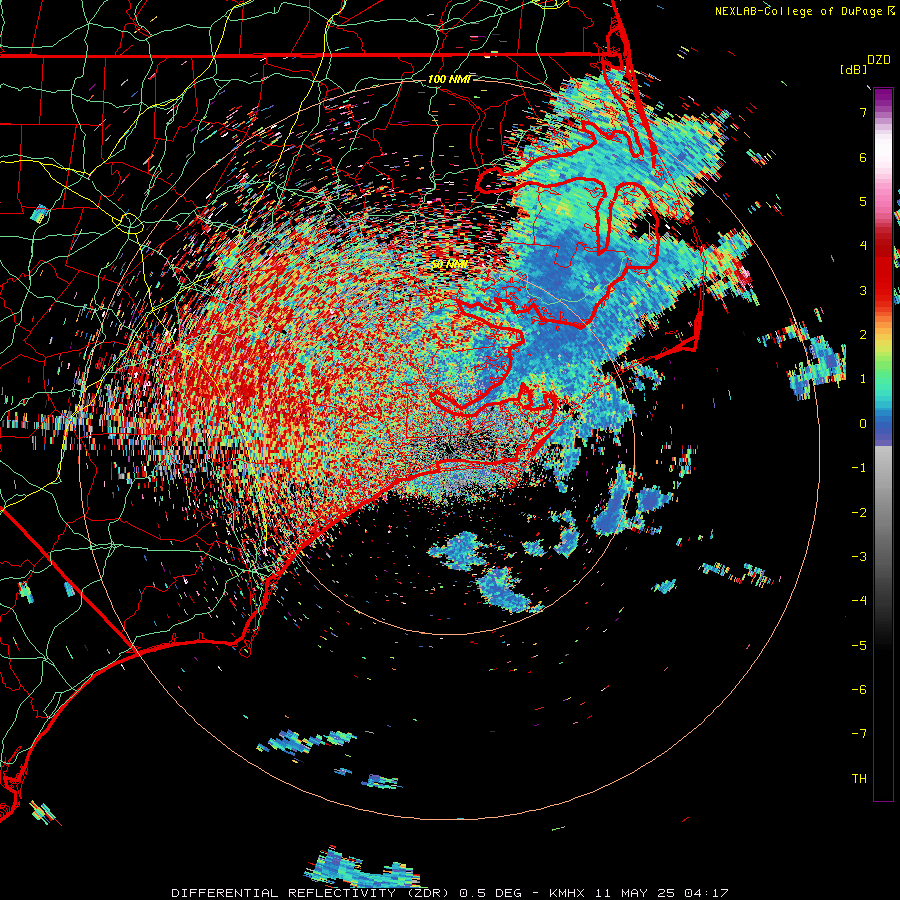Select the color scale value -2
Screen dimensions: 900x900
[x=859, y=513]
